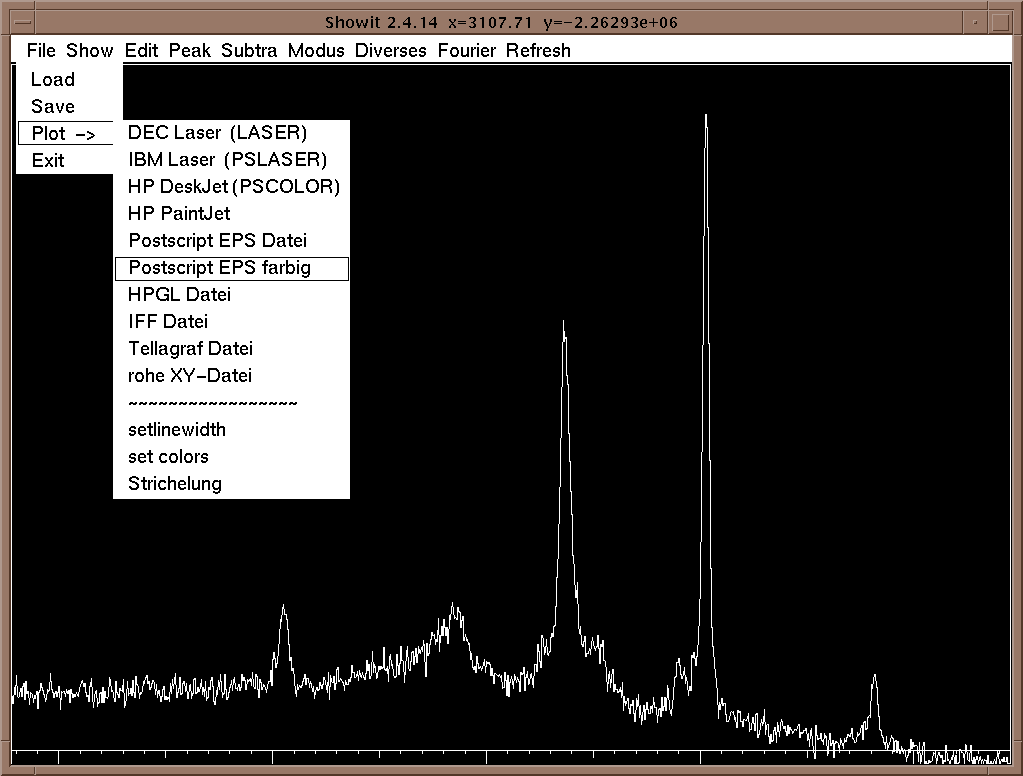Export as Postscript EPS Datei
This screenshot has height=776, width=1023.
coord(217,241)
